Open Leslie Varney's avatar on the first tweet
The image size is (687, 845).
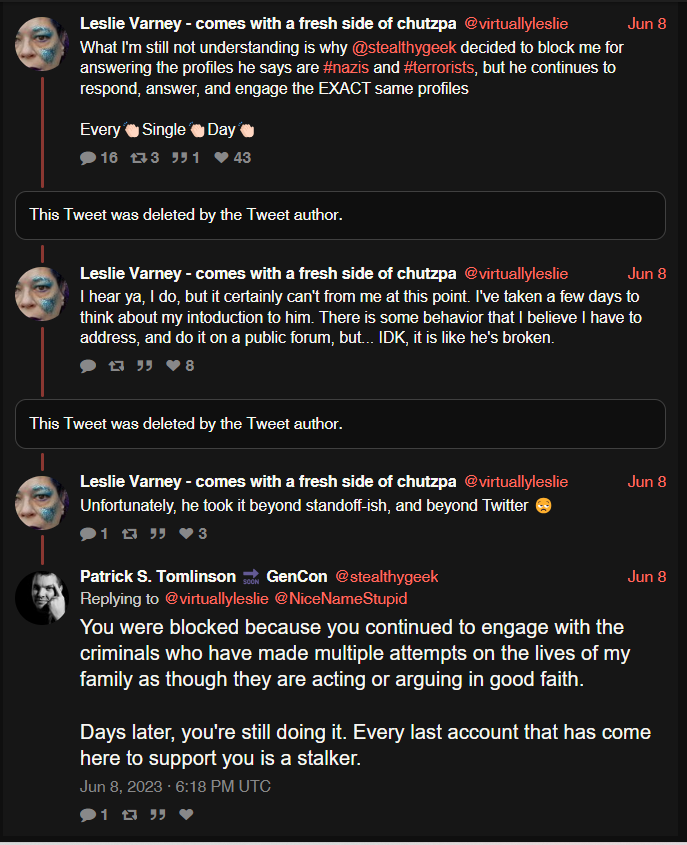(42, 44)
